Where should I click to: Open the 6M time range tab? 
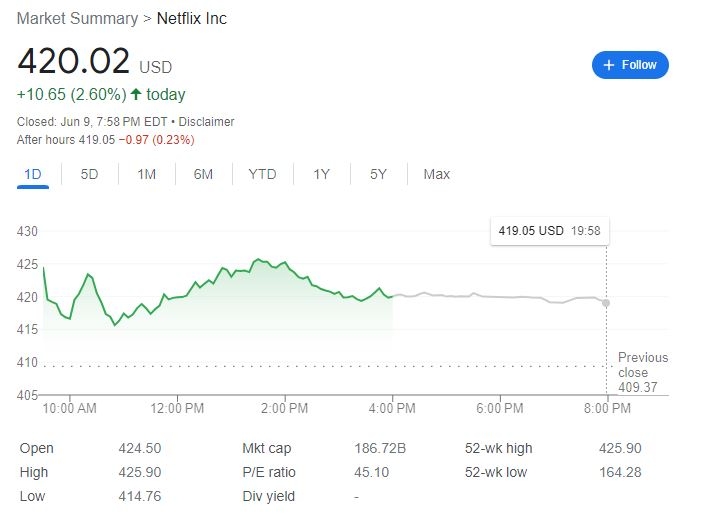coord(203,174)
